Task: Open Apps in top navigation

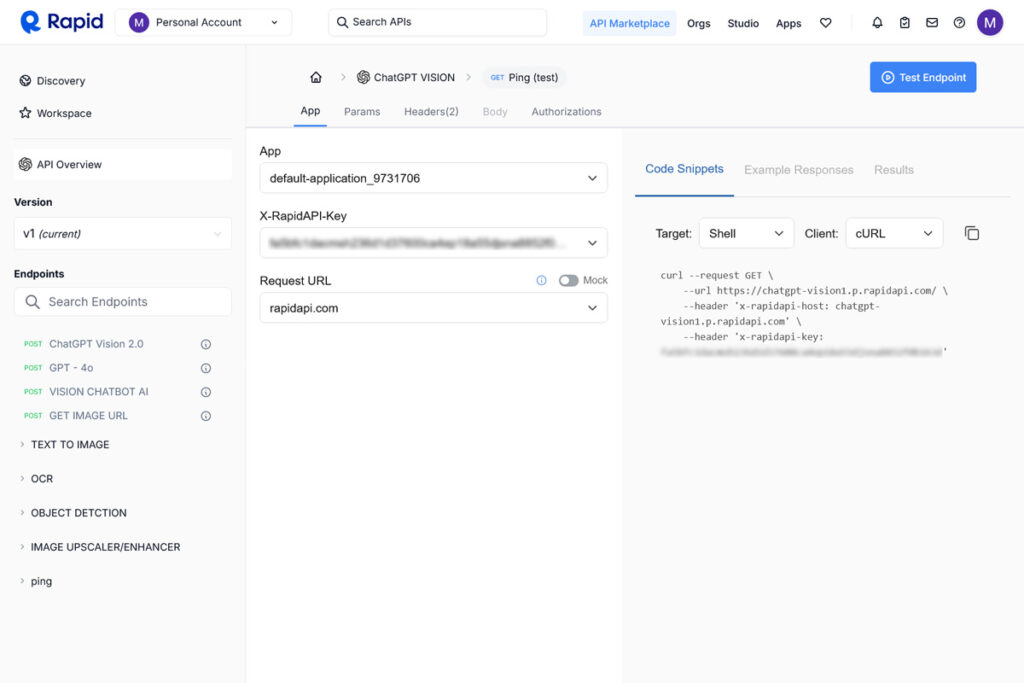Action: [x=788, y=24]
